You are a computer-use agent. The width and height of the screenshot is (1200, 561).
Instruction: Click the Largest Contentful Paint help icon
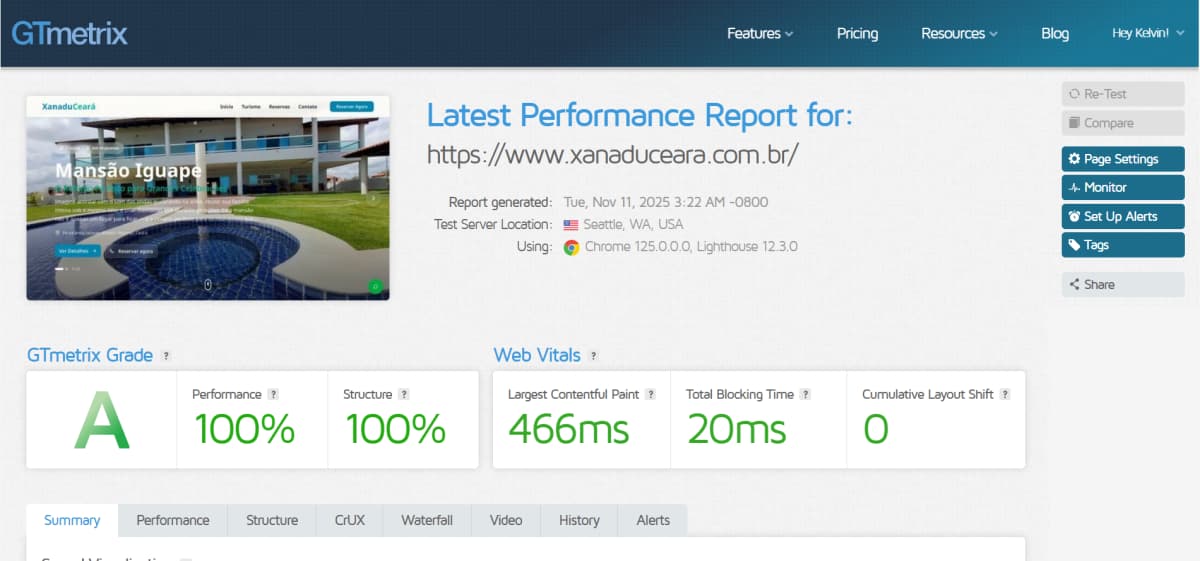pyautogui.click(x=650, y=395)
